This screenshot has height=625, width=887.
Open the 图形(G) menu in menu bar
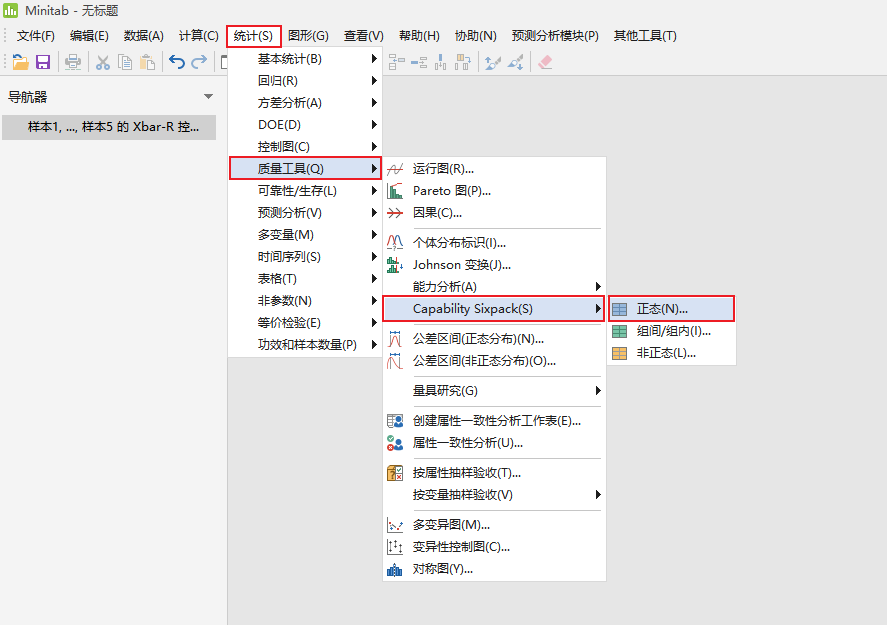[308, 36]
